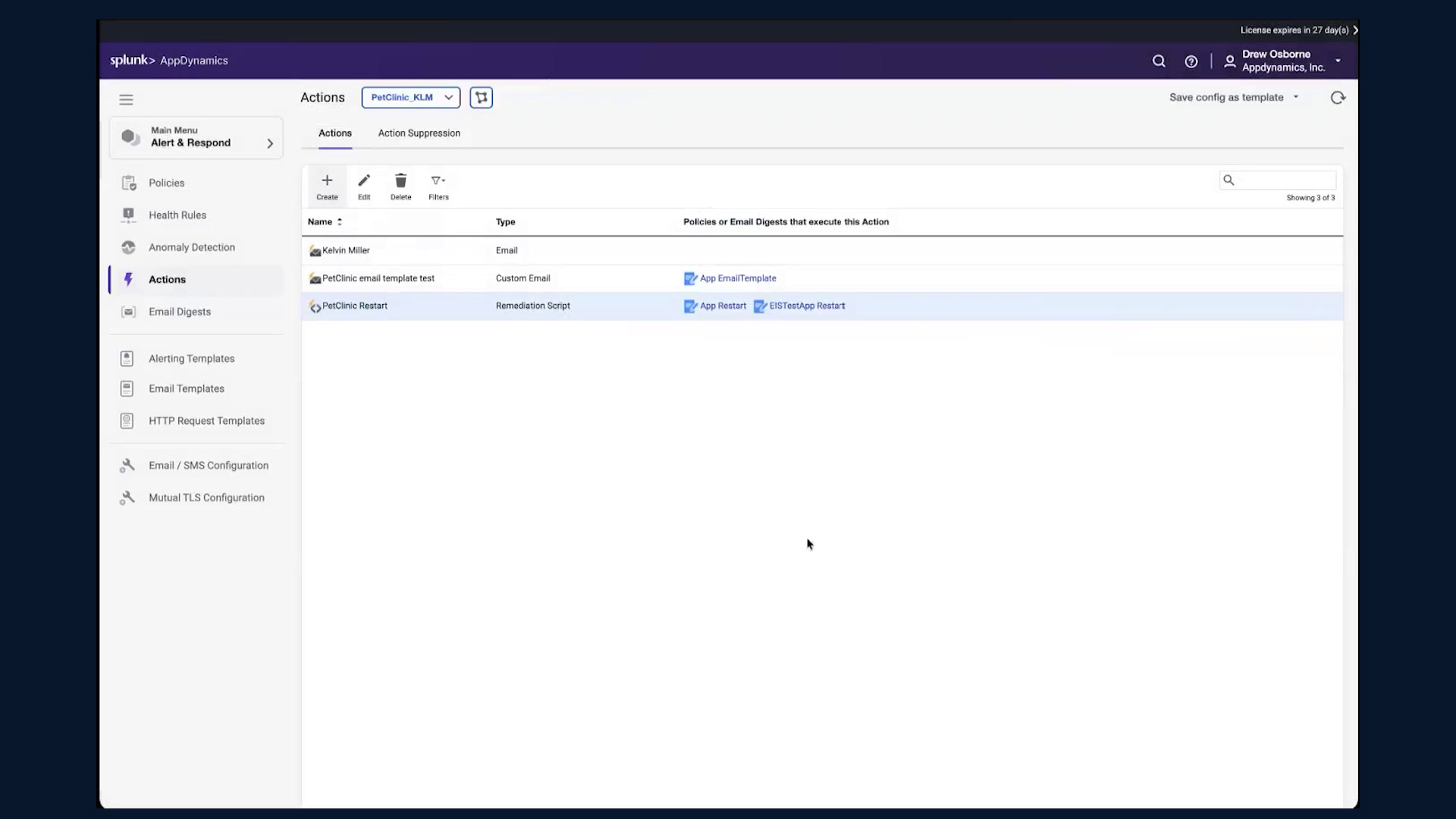The image size is (1456, 819).
Task: Open Email Digests in the sidebar
Action: coord(180,312)
